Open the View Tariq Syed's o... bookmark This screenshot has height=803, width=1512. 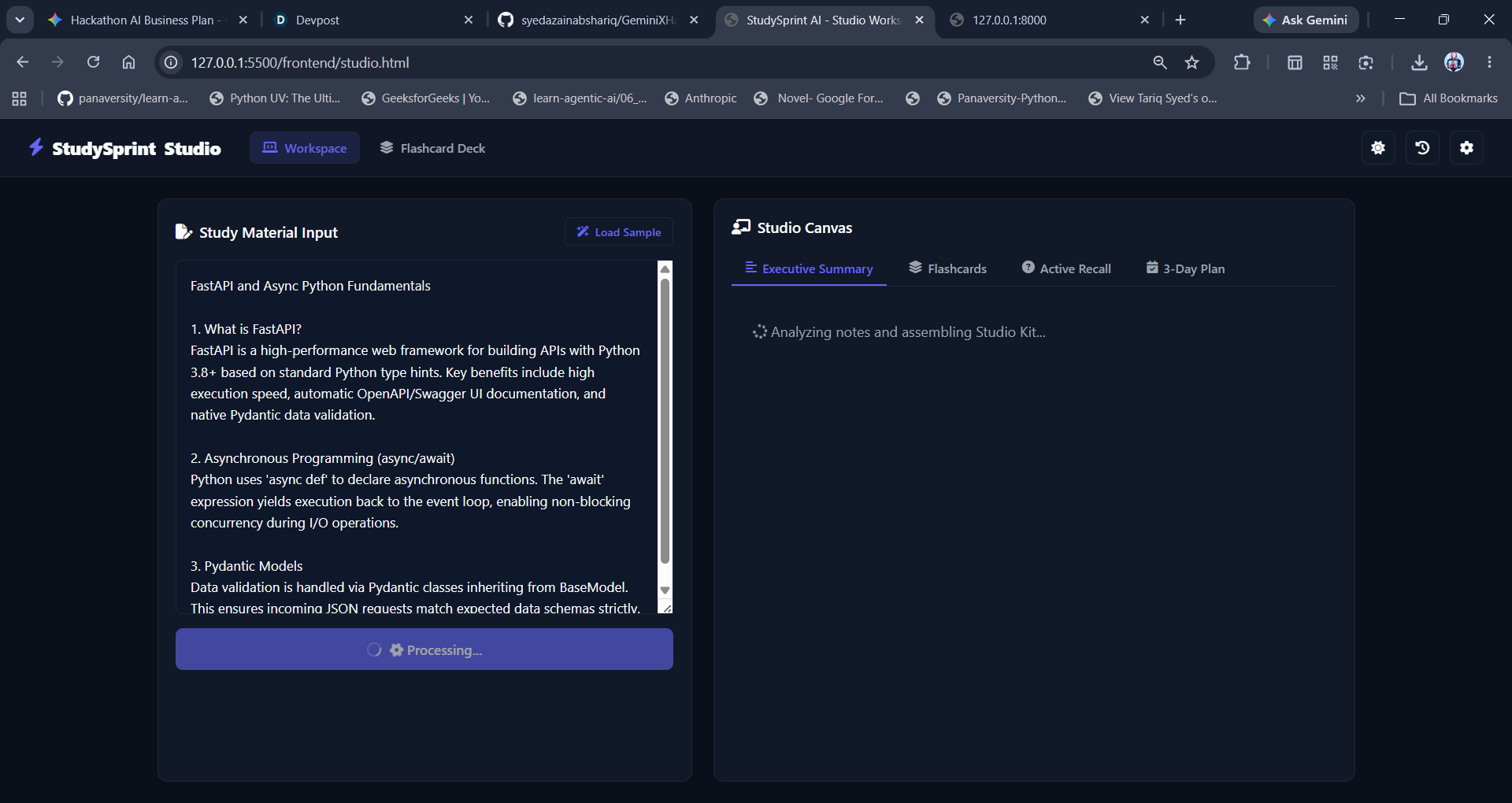click(x=1153, y=98)
